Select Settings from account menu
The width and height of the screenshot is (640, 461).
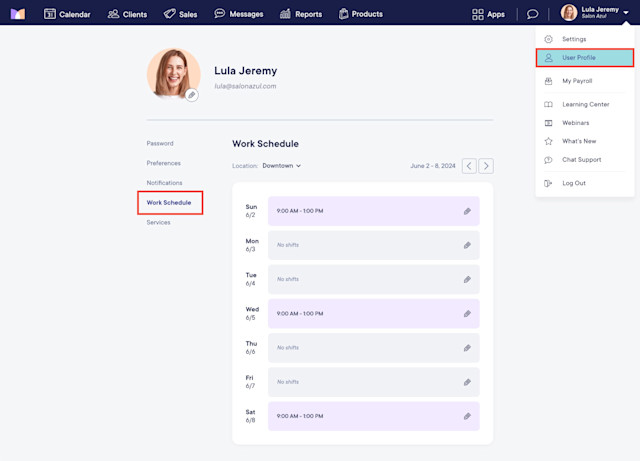click(x=584, y=39)
